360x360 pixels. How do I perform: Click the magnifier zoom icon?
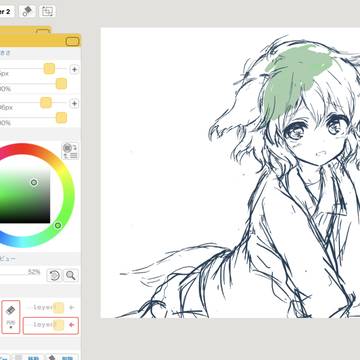[x=70, y=275]
